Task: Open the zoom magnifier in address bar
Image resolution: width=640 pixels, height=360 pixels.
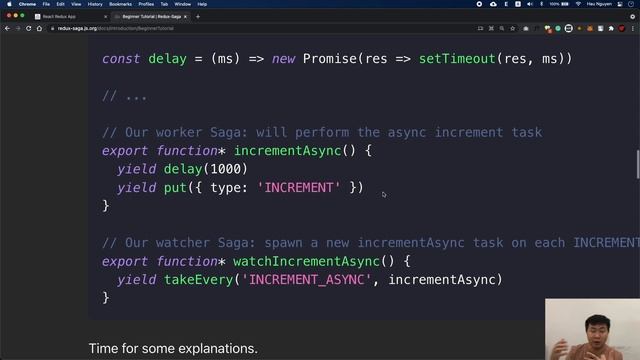Action: [502, 29]
